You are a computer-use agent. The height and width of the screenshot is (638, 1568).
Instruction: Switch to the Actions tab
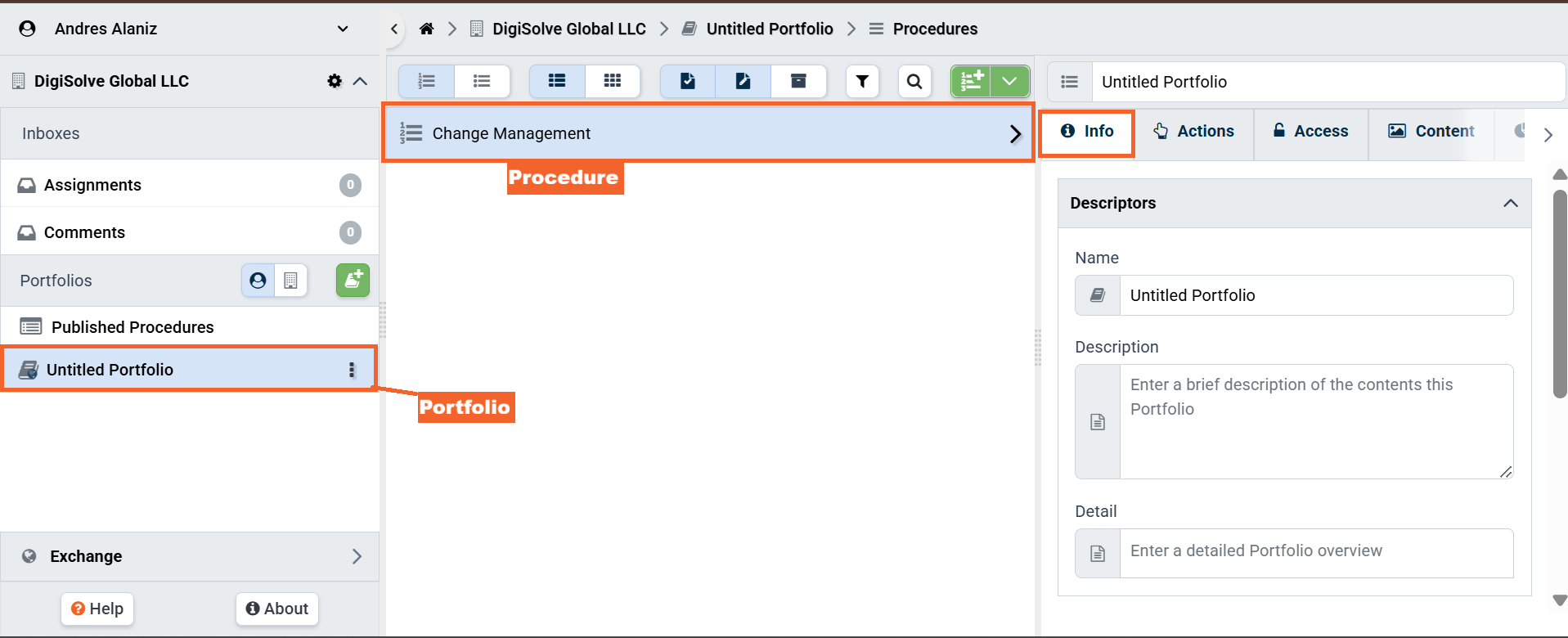1193,131
